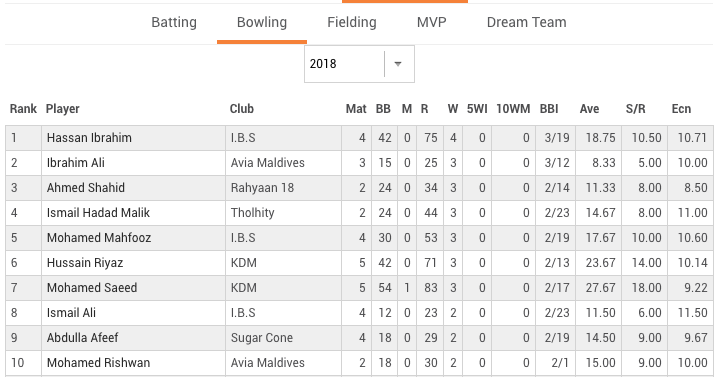Sort by S/R column header
The width and height of the screenshot is (717, 377).
coord(635,109)
